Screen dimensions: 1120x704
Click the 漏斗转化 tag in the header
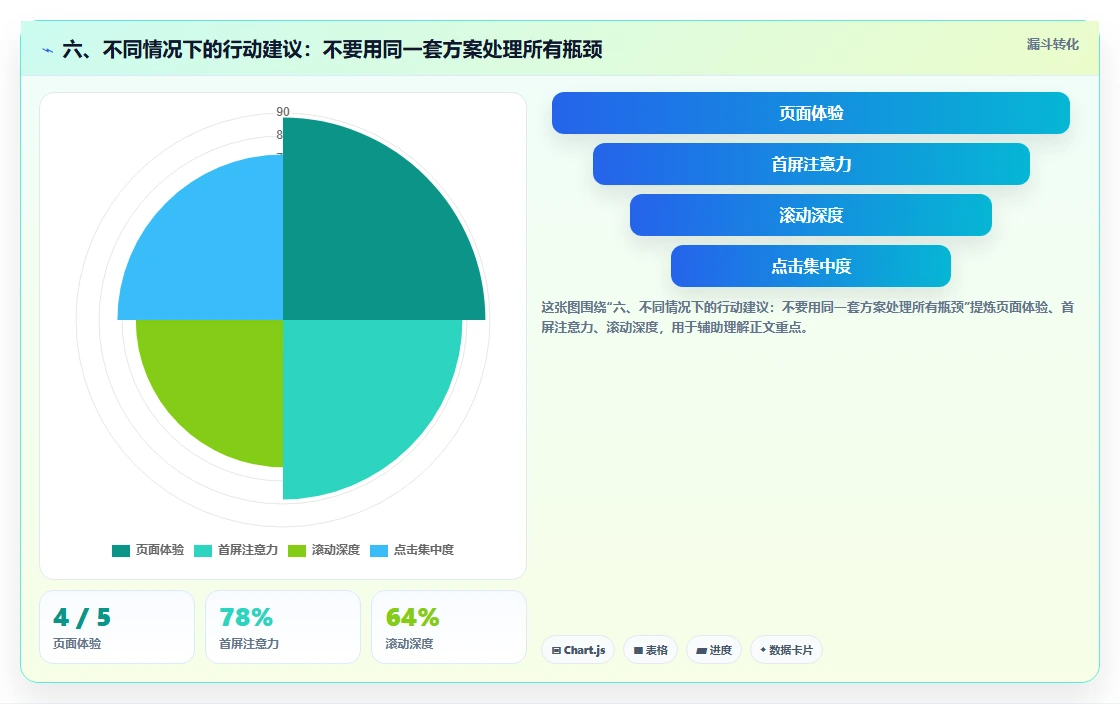1052,44
